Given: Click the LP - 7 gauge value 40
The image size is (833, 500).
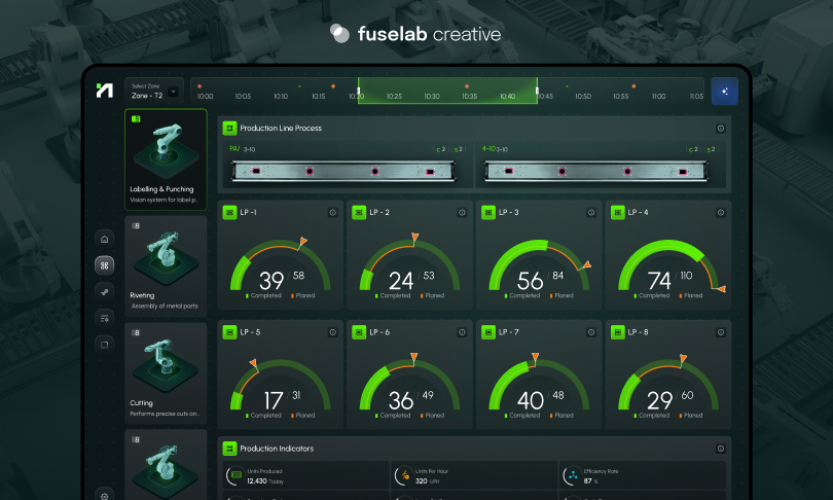Looking at the screenshot, I should [530, 400].
